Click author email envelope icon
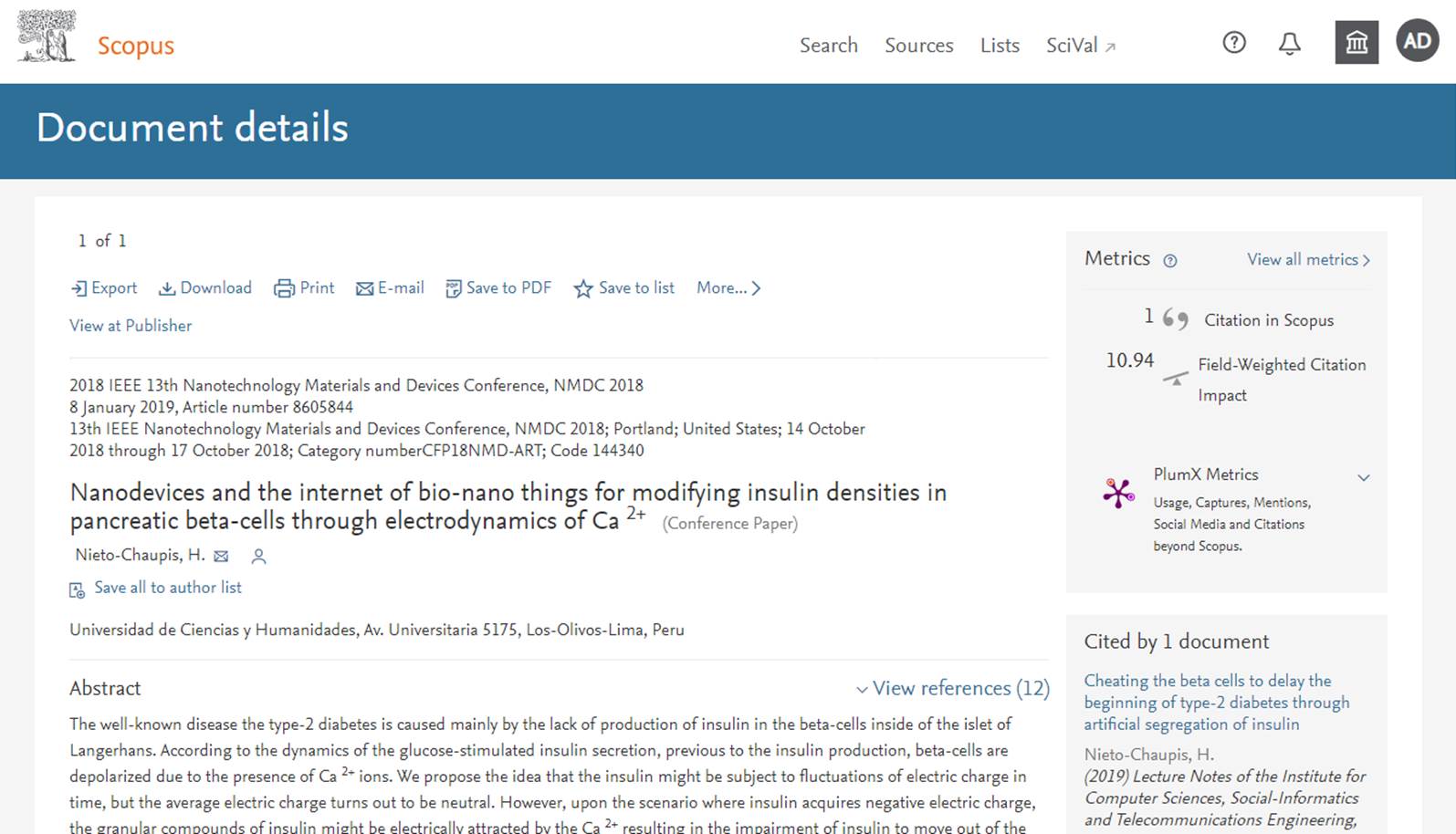This screenshot has height=834, width=1456. [x=221, y=556]
